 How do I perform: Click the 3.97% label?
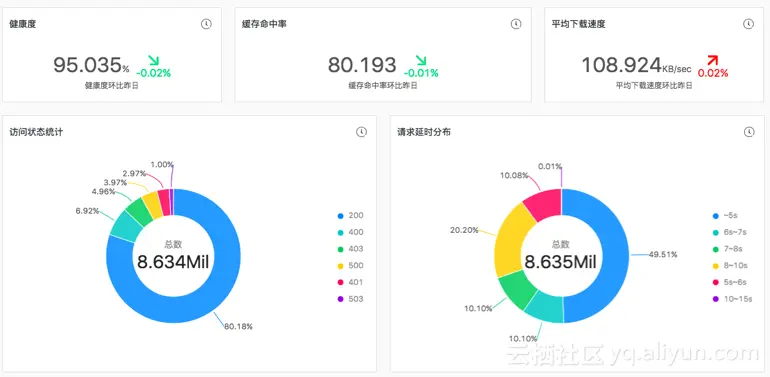coord(115,183)
